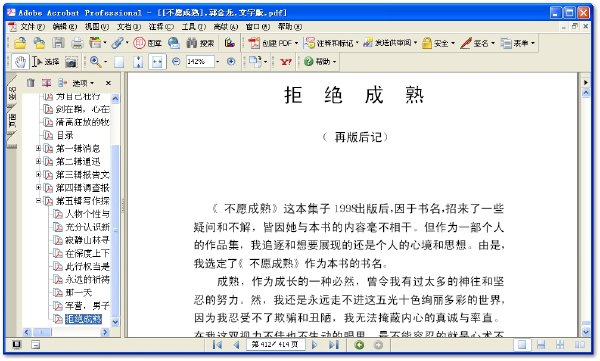Screen dimensions: 600x361
Task: Open 发送供审阅 dropdown menu
Action: click(390, 43)
